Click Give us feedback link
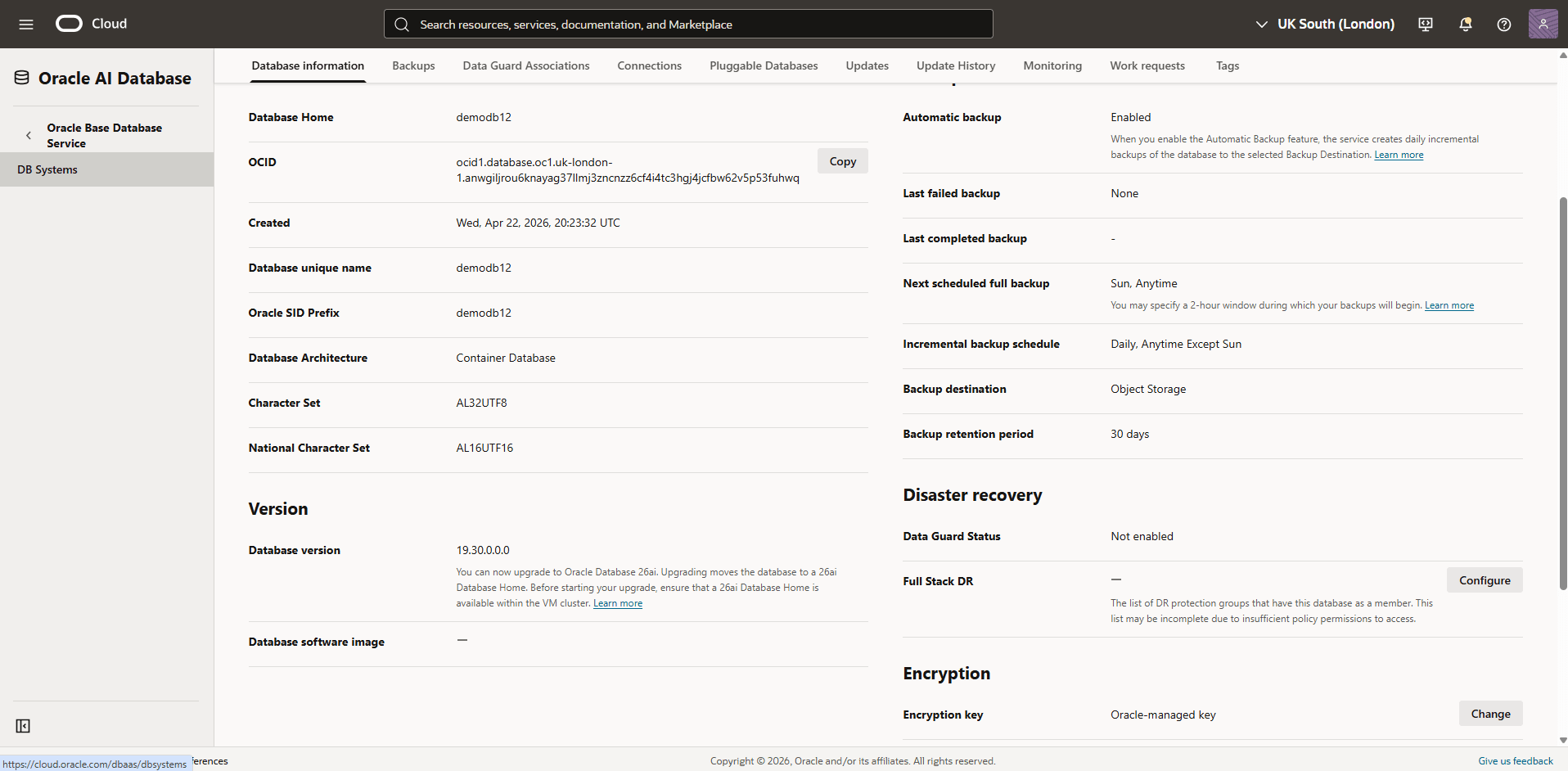This screenshot has height=771, width=1568. pyautogui.click(x=1516, y=761)
